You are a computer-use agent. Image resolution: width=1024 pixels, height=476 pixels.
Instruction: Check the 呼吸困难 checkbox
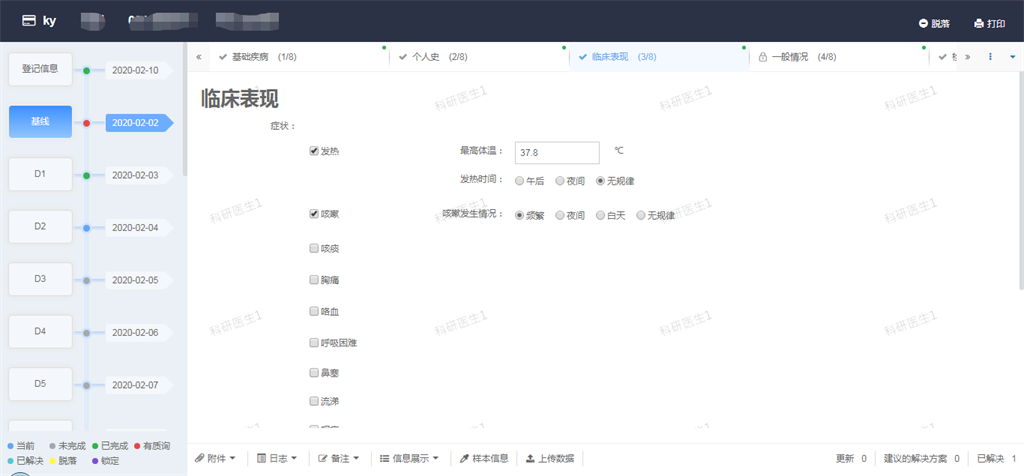click(x=314, y=342)
